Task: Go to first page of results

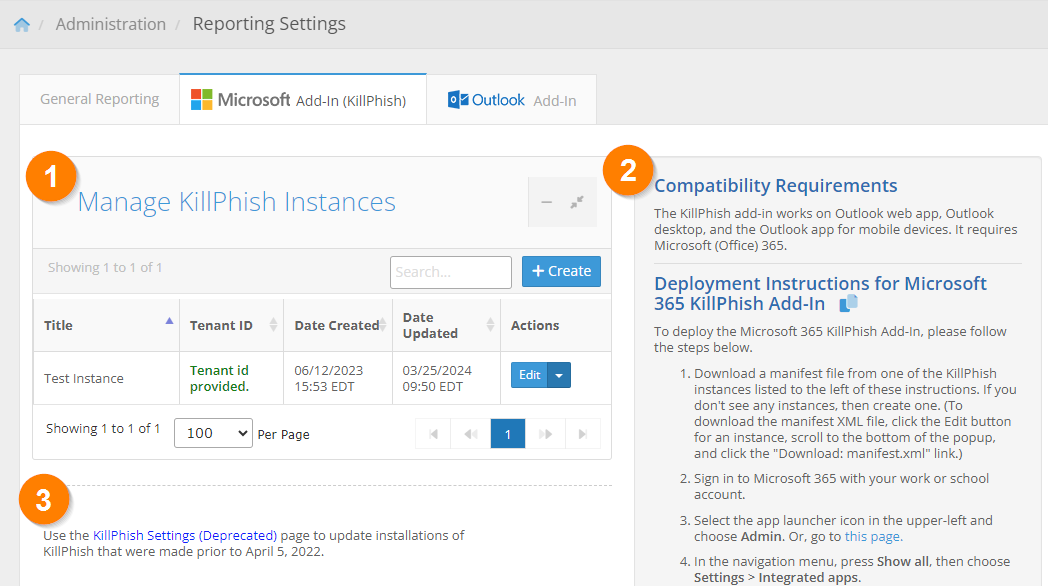Action: pyautogui.click(x=433, y=434)
